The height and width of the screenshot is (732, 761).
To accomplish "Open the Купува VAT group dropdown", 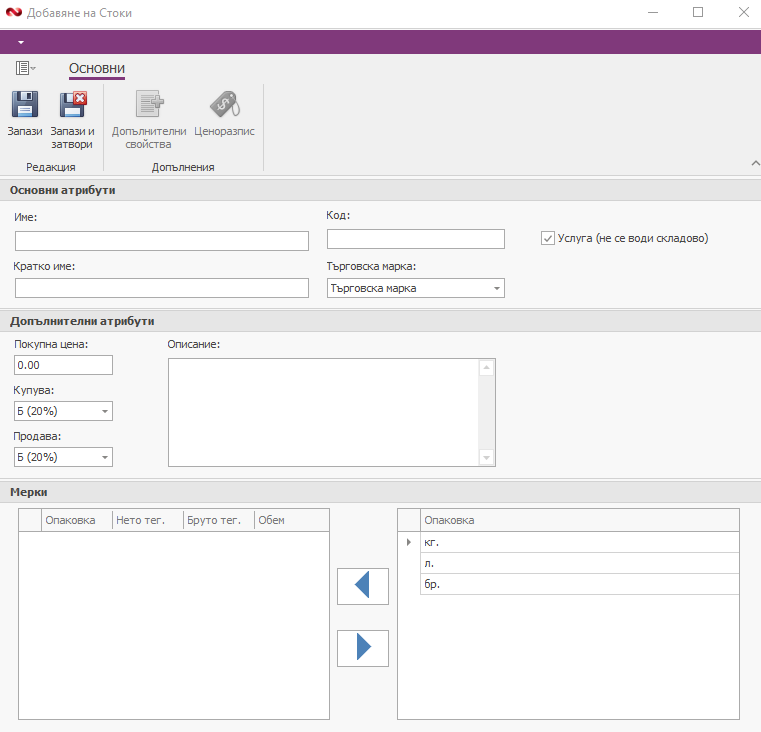I will tap(104, 411).
